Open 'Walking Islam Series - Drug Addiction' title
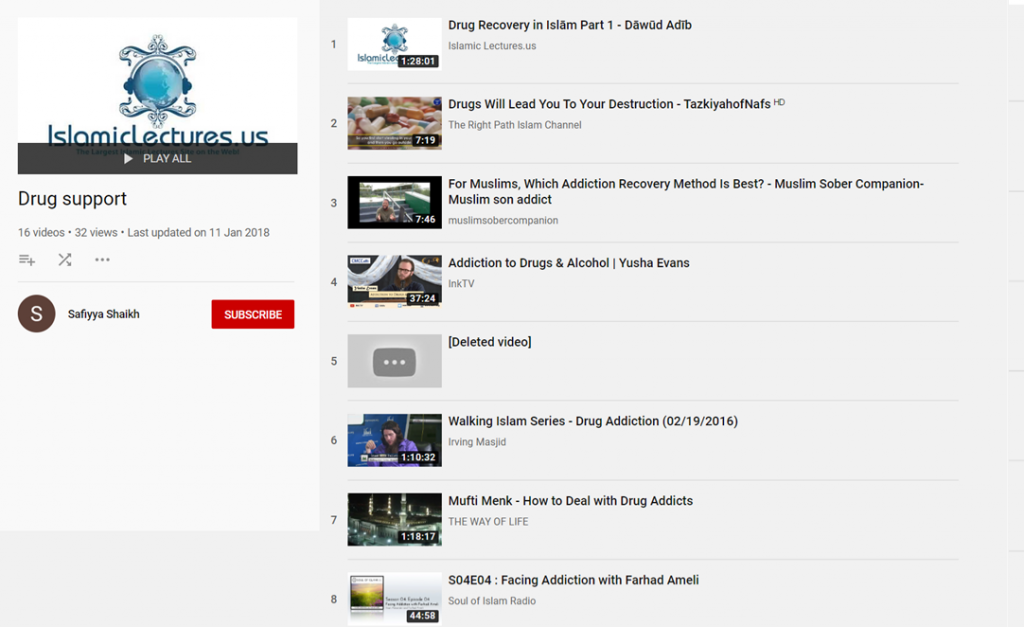 click(x=593, y=421)
